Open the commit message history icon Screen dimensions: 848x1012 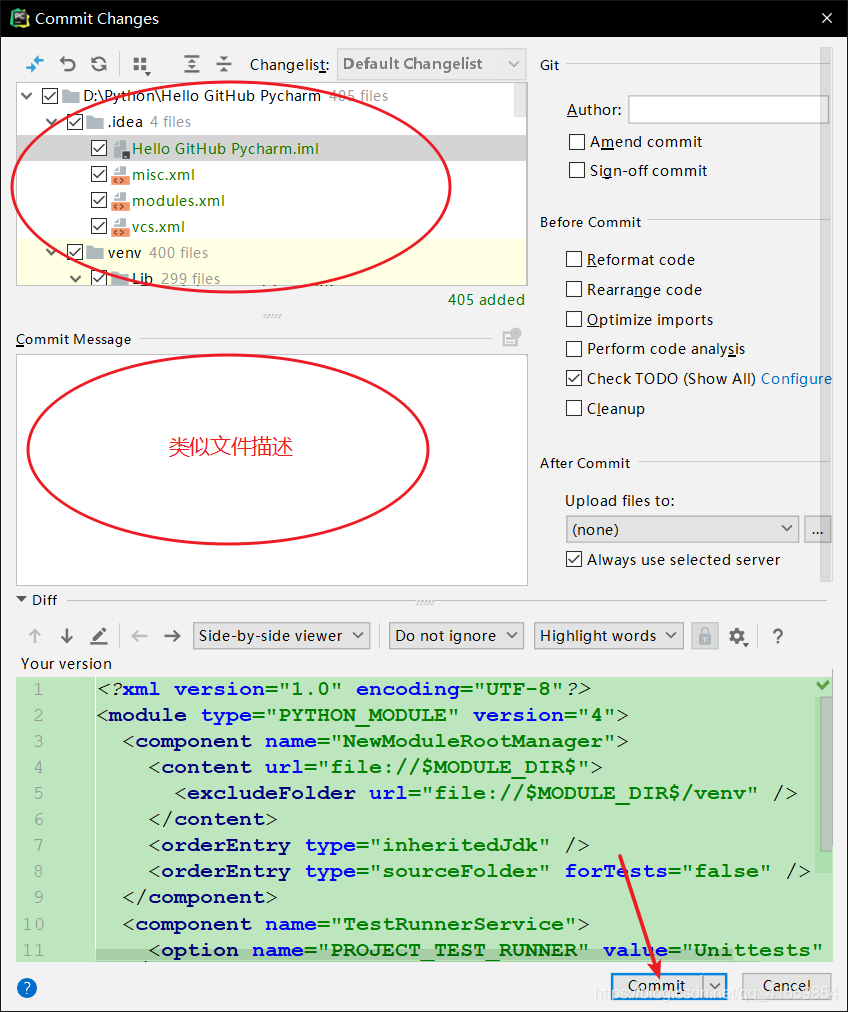512,337
